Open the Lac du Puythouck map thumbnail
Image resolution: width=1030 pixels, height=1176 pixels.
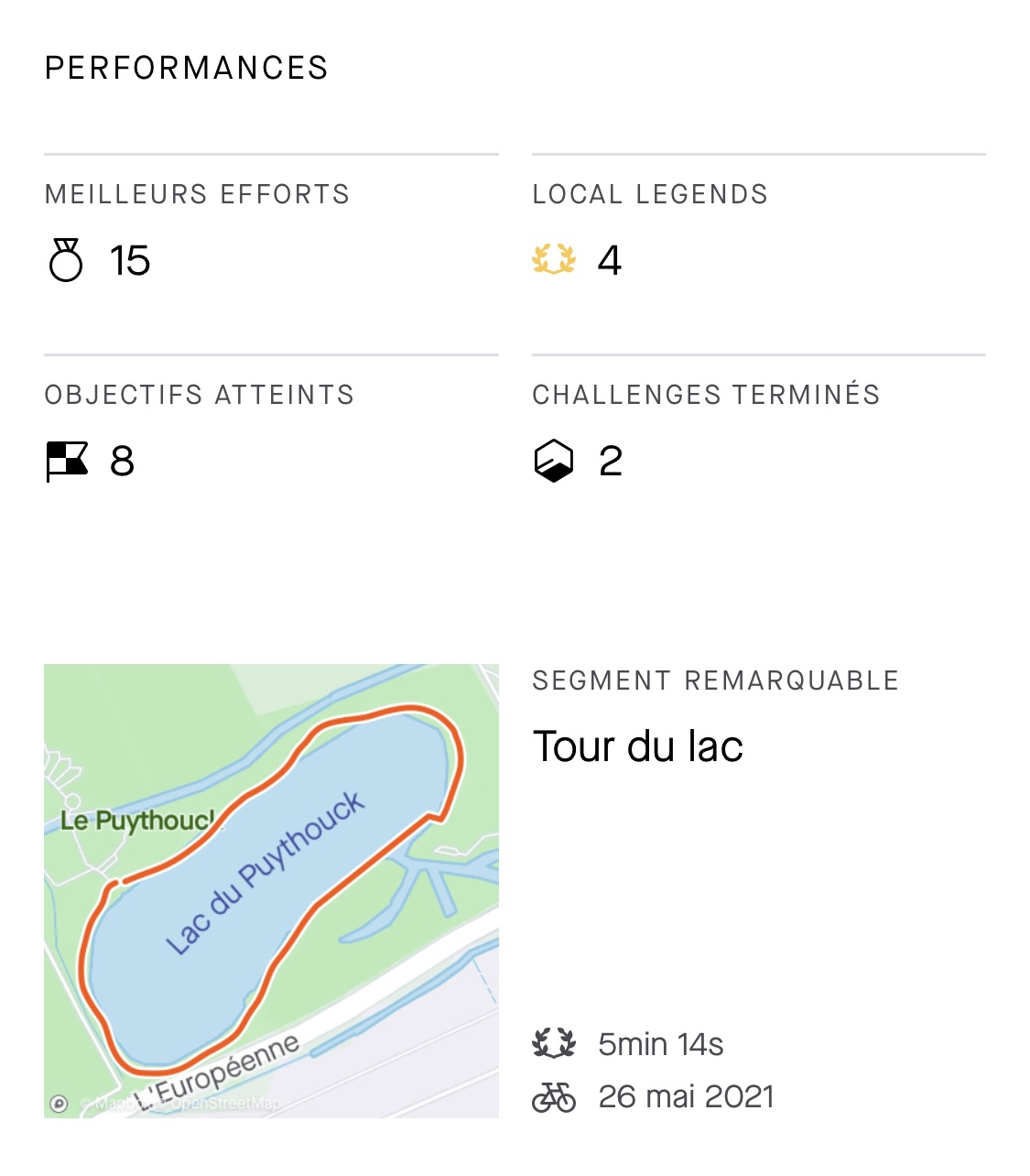pyautogui.click(x=271, y=891)
